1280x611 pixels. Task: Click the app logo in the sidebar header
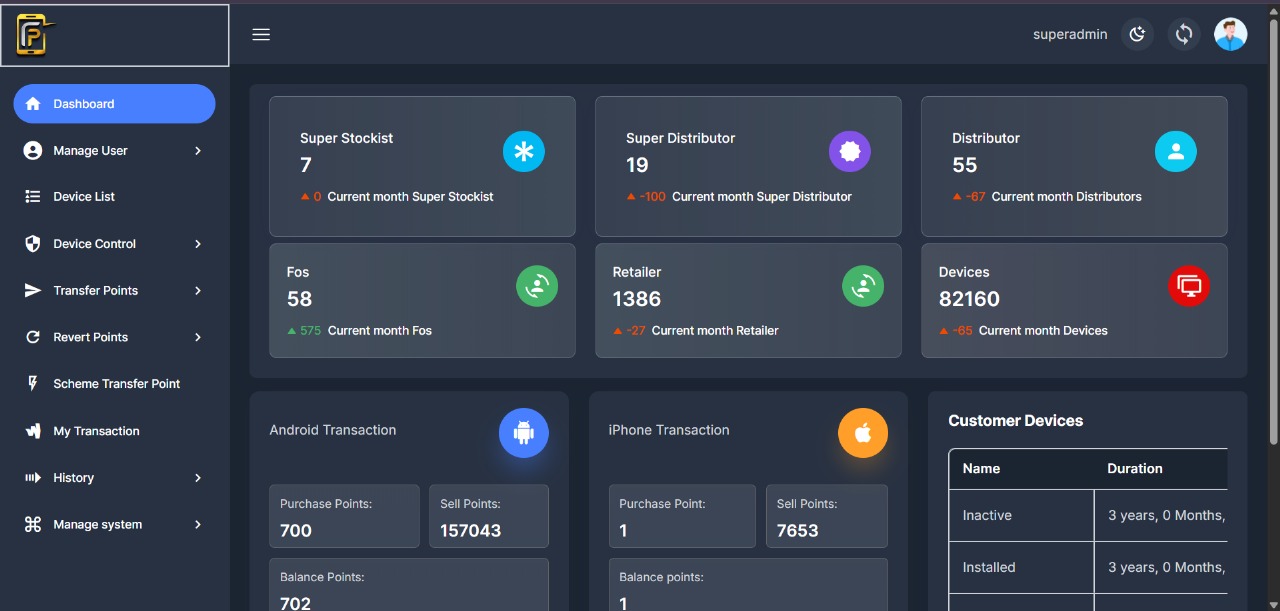[34, 35]
